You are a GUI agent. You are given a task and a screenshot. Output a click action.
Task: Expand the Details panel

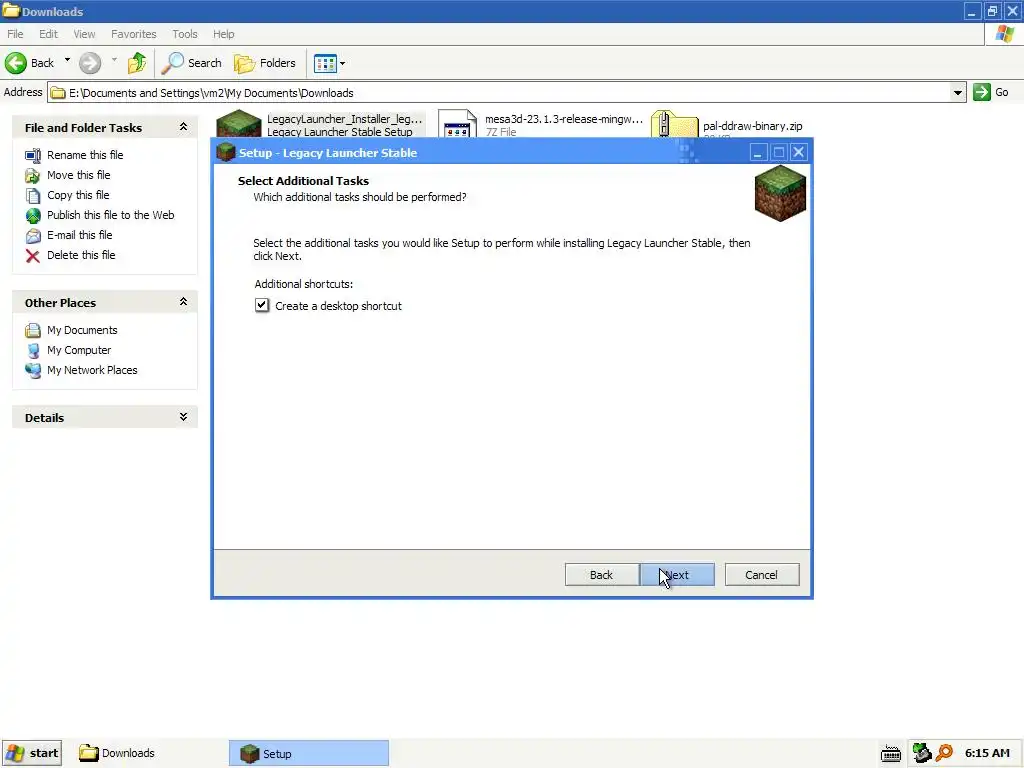(x=184, y=417)
